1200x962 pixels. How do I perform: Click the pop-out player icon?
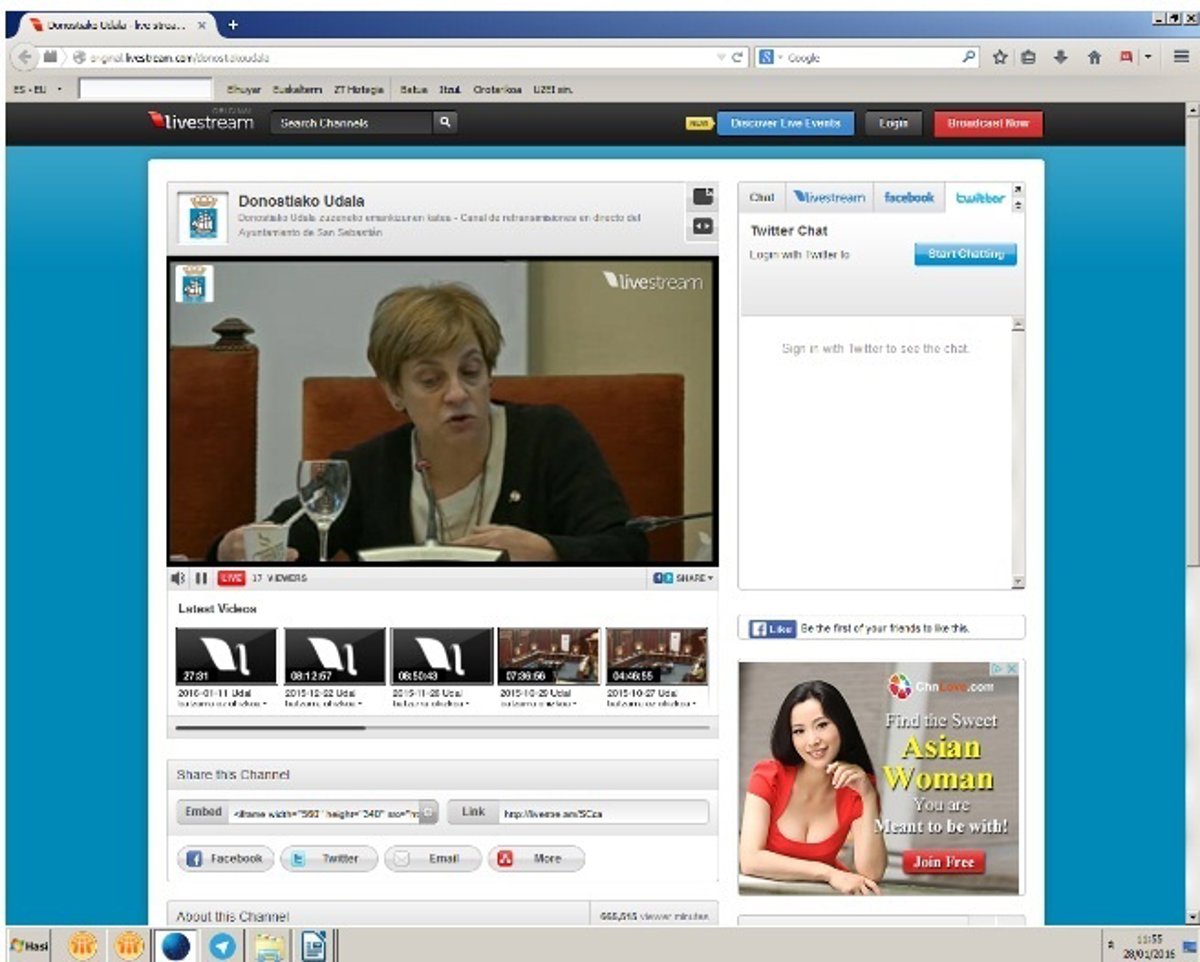coord(703,197)
